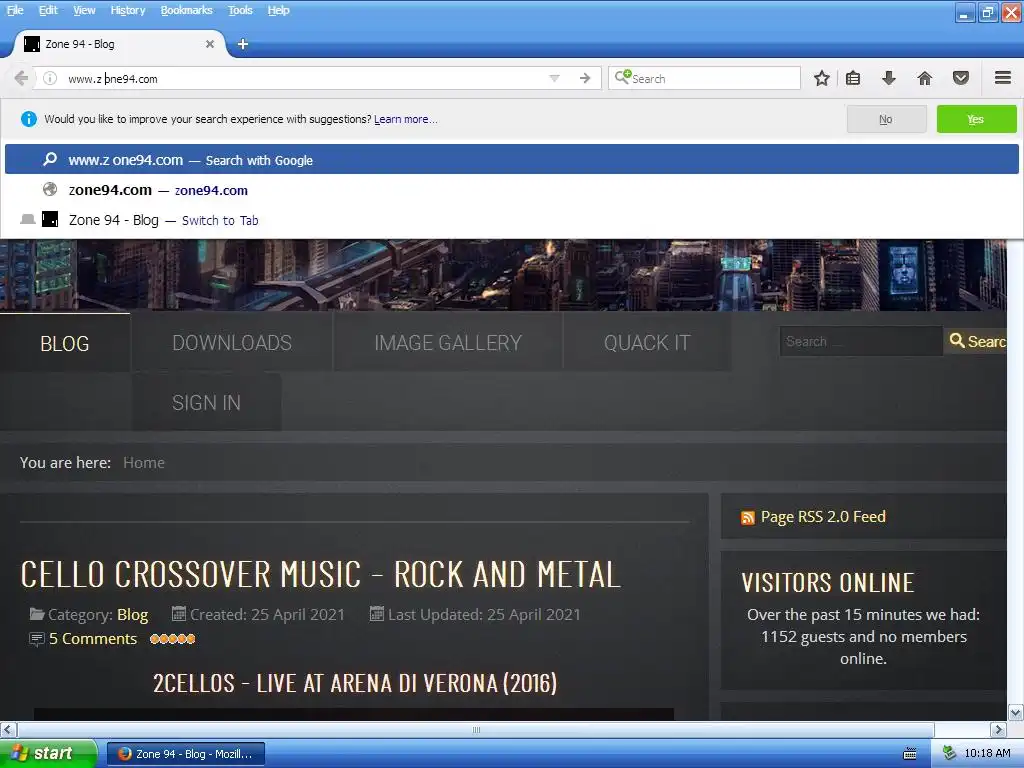The width and height of the screenshot is (1024, 768).
Task: Open the Bookmarks menu
Action: (x=187, y=10)
